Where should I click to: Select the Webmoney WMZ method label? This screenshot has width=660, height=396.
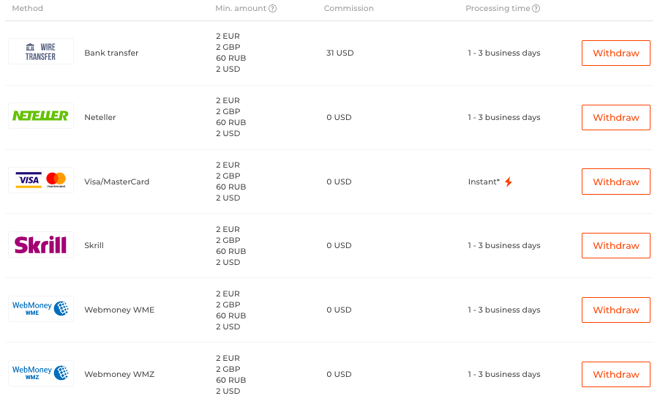[119, 374]
